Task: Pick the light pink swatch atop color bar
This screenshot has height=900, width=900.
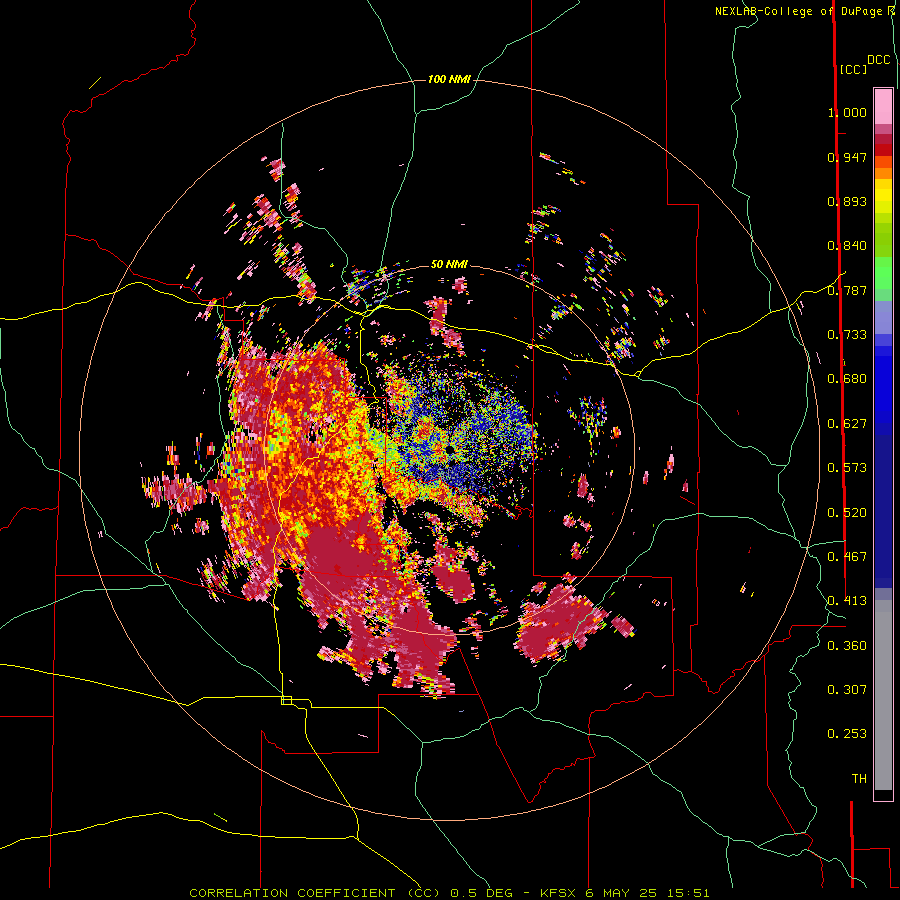Action: 883,106
